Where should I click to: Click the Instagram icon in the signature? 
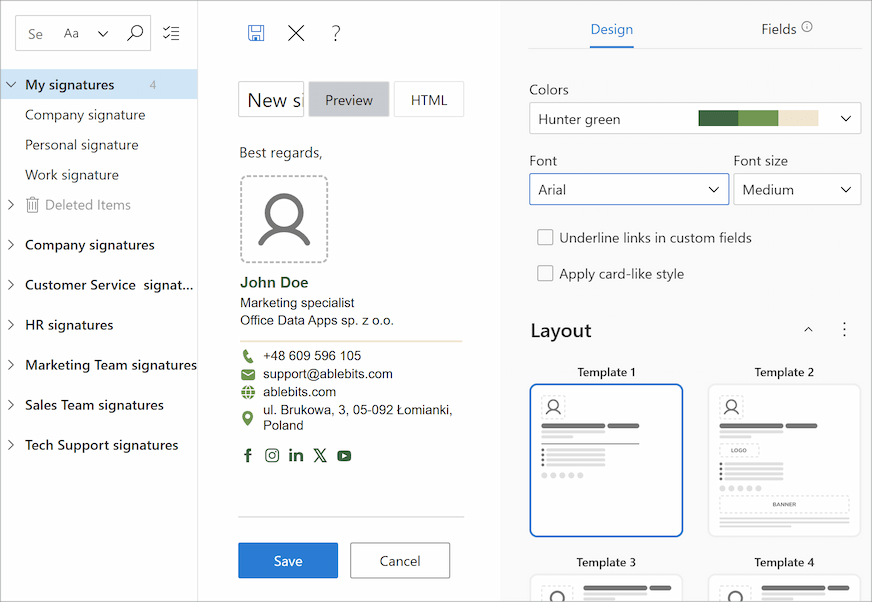[271, 455]
